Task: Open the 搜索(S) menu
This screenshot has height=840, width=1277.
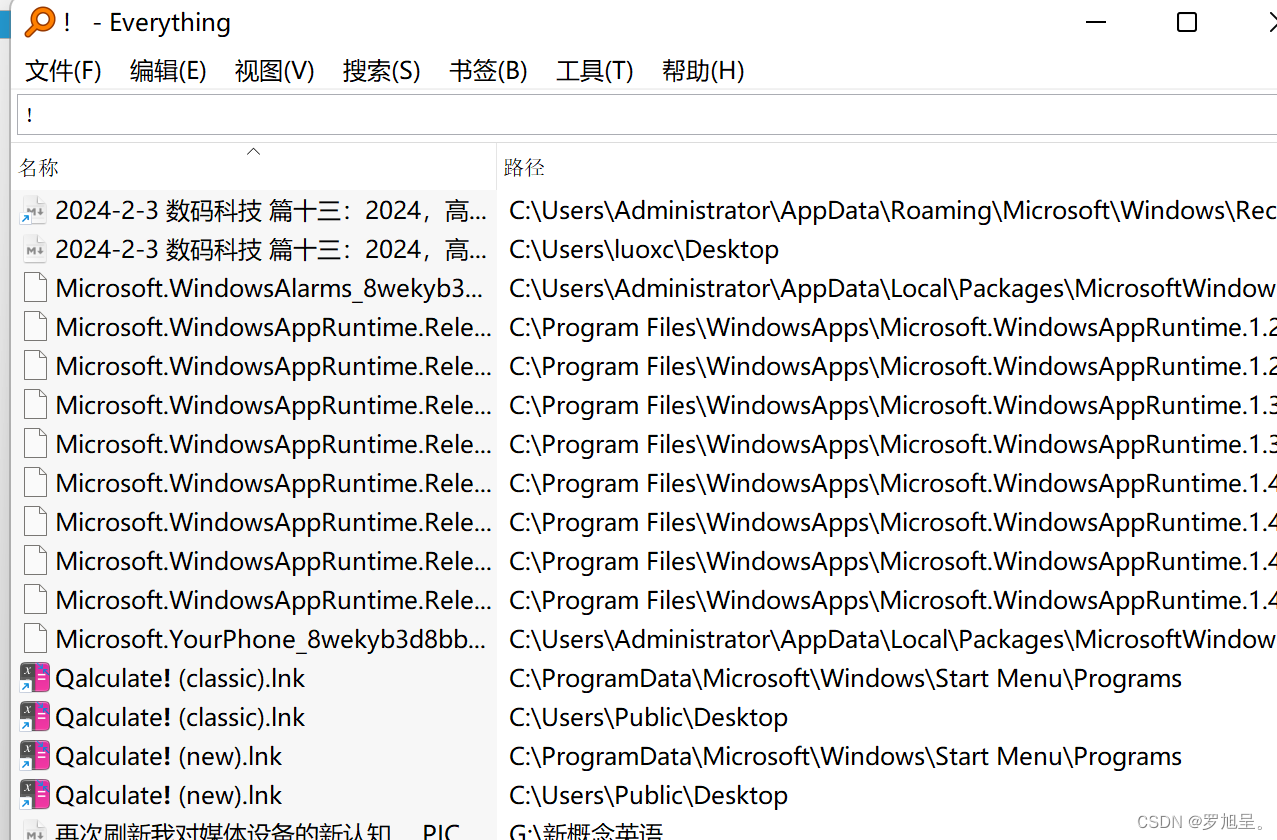Action: pyautogui.click(x=382, y=71)
